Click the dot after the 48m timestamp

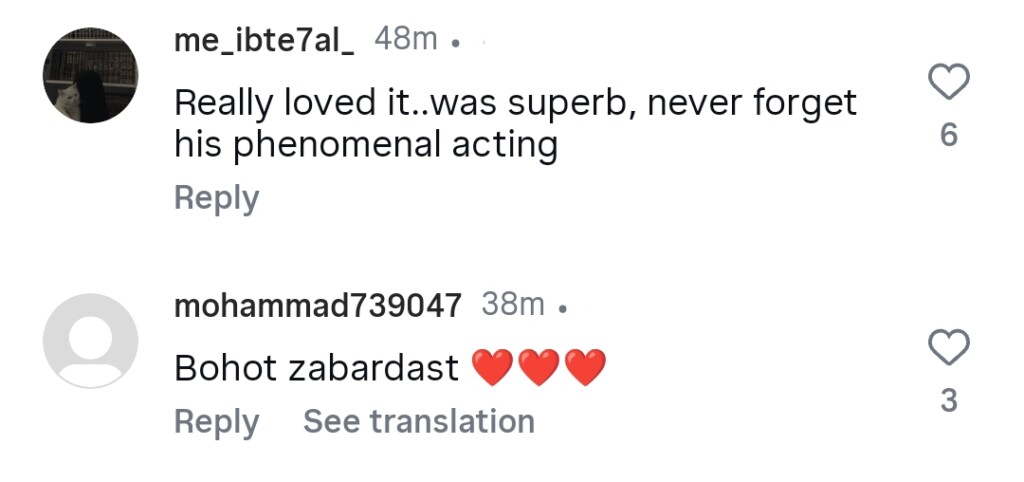click(456, 44)
